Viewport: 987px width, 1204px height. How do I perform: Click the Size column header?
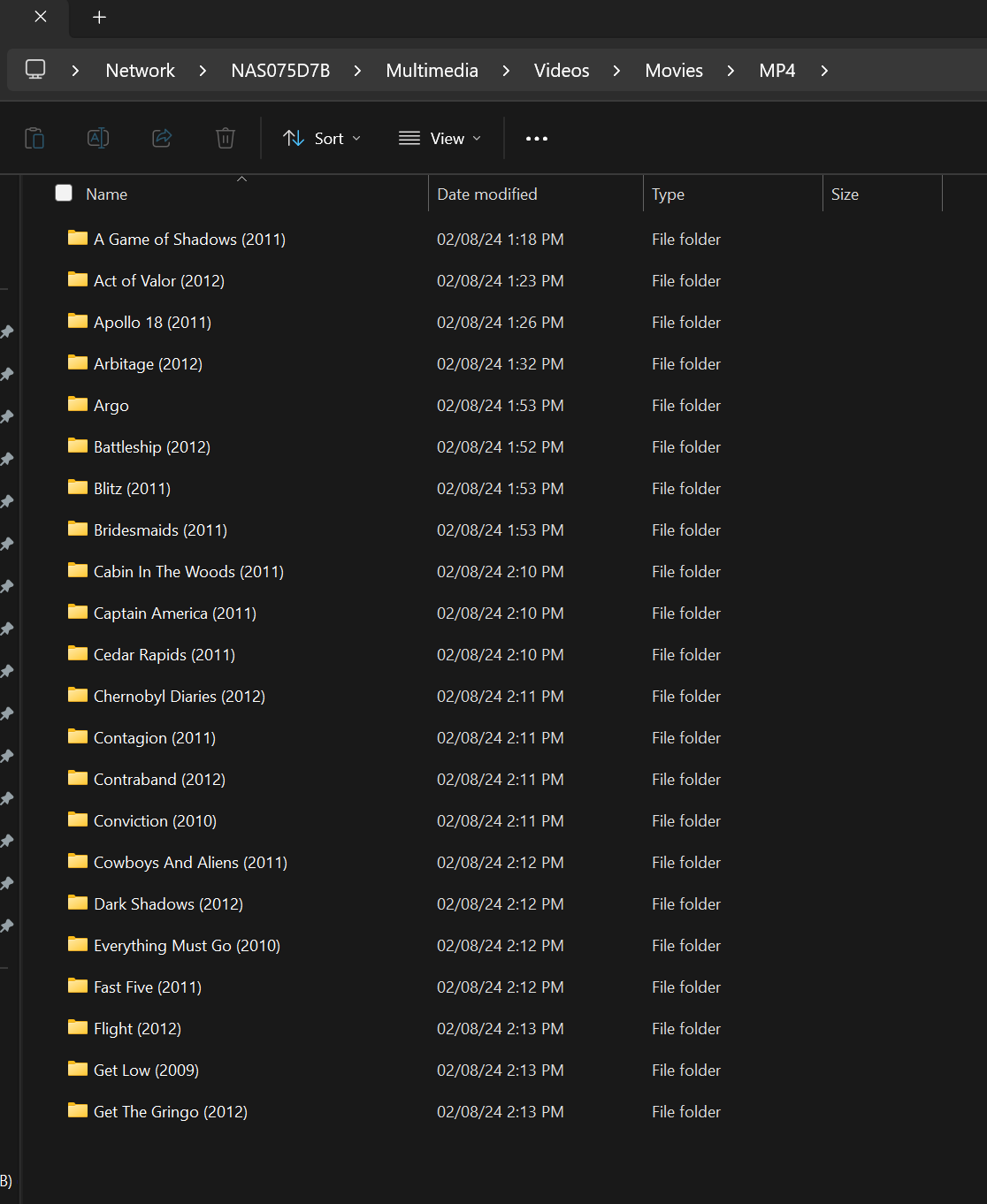[845, 194]
